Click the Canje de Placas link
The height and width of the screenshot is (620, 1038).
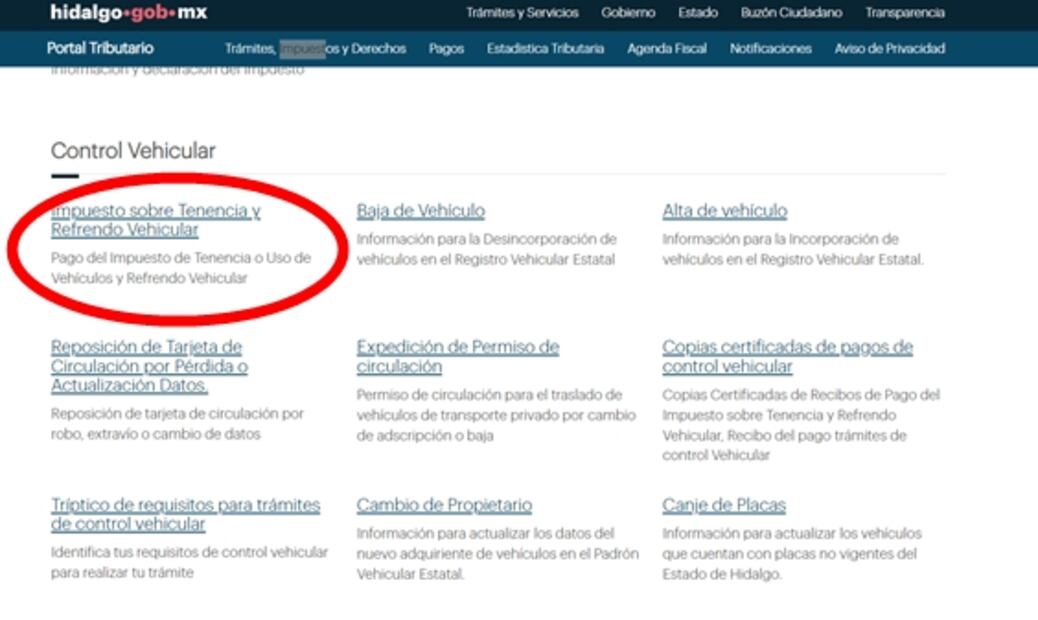tap(723, 505)
